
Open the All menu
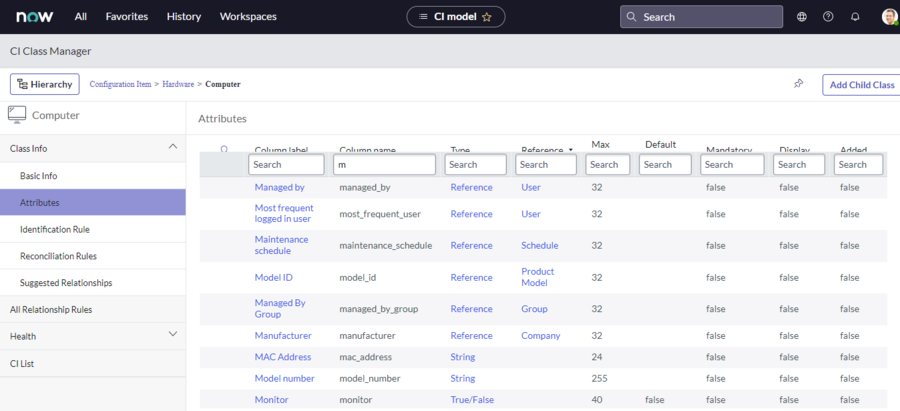coord(81,17)
